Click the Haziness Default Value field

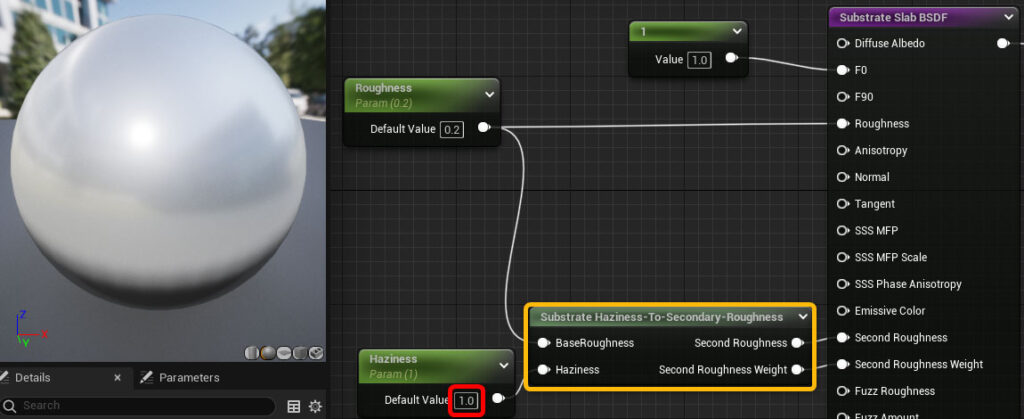(466, 400)
